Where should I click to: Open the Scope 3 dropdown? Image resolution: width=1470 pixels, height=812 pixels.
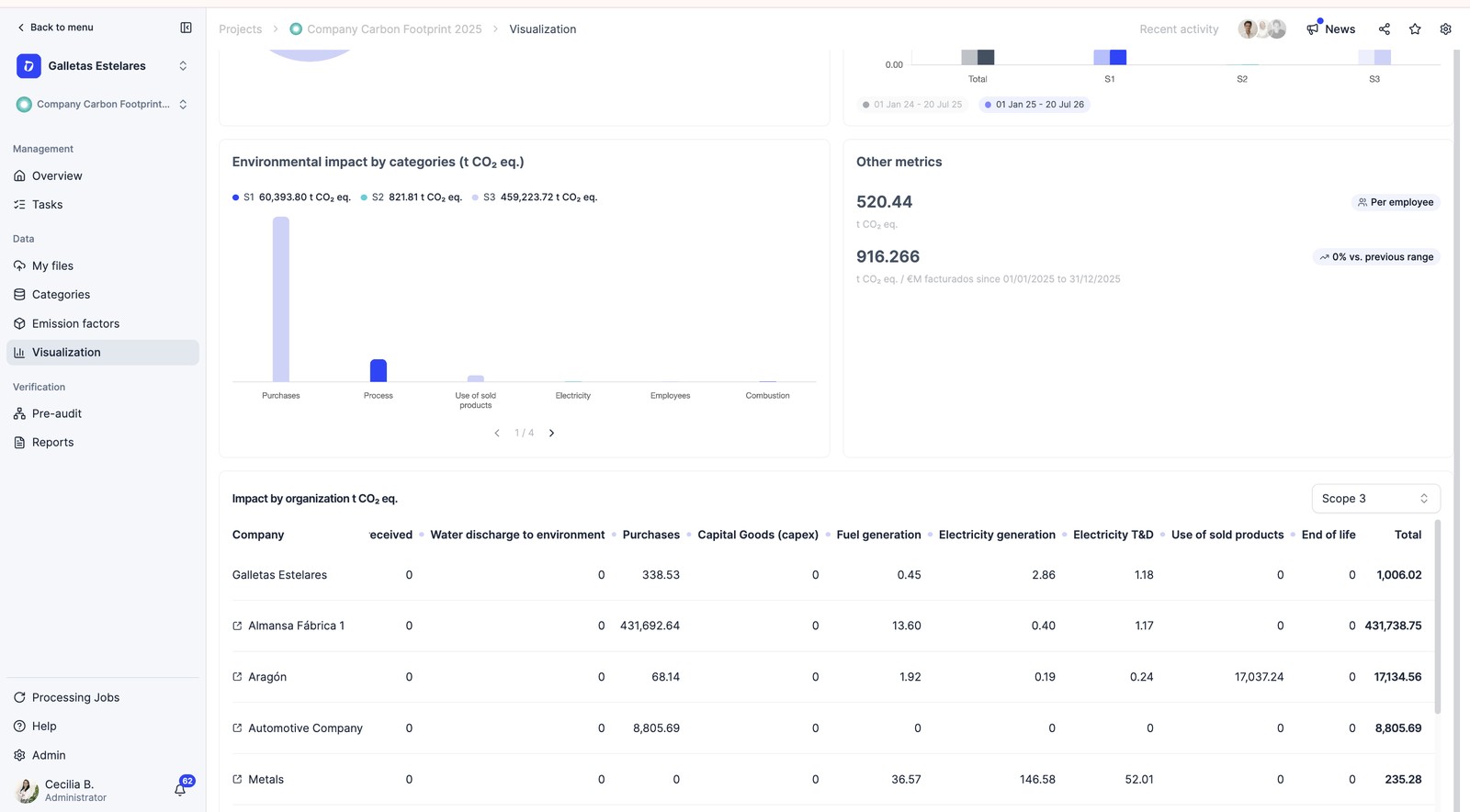1375,499
